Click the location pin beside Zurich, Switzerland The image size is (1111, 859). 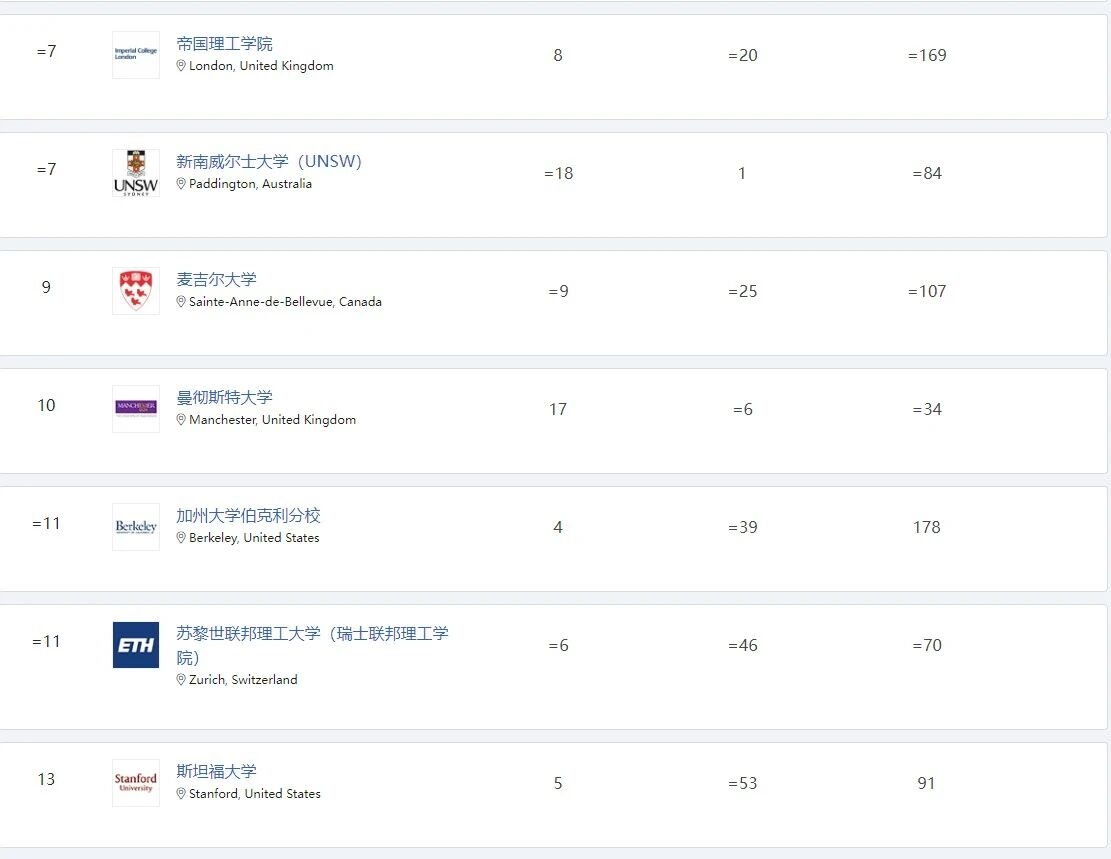tap(181, 680)
